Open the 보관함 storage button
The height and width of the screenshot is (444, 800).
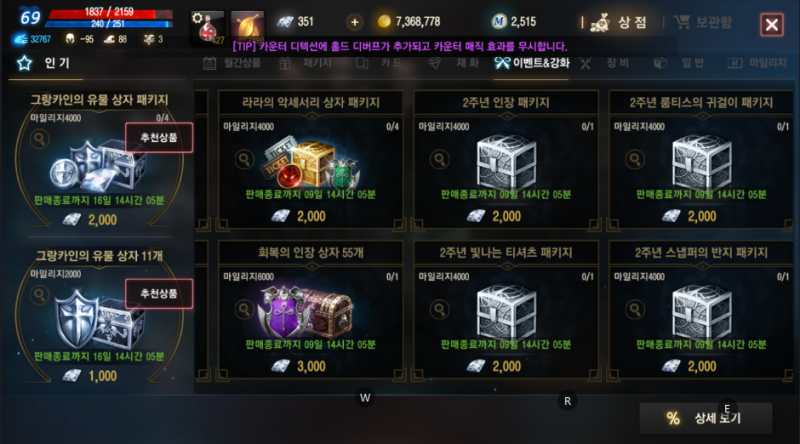[x=703, y=22]
